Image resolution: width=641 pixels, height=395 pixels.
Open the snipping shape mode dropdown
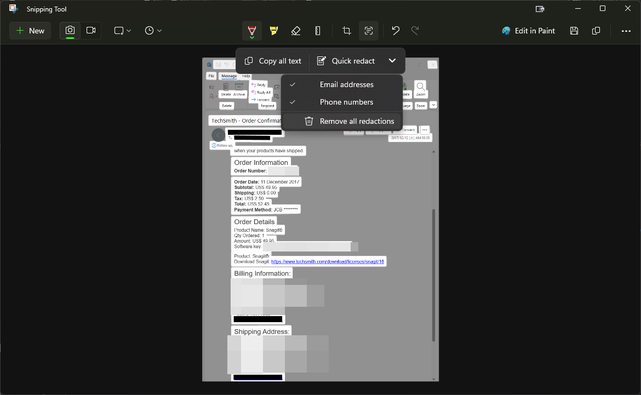point(122,31)
